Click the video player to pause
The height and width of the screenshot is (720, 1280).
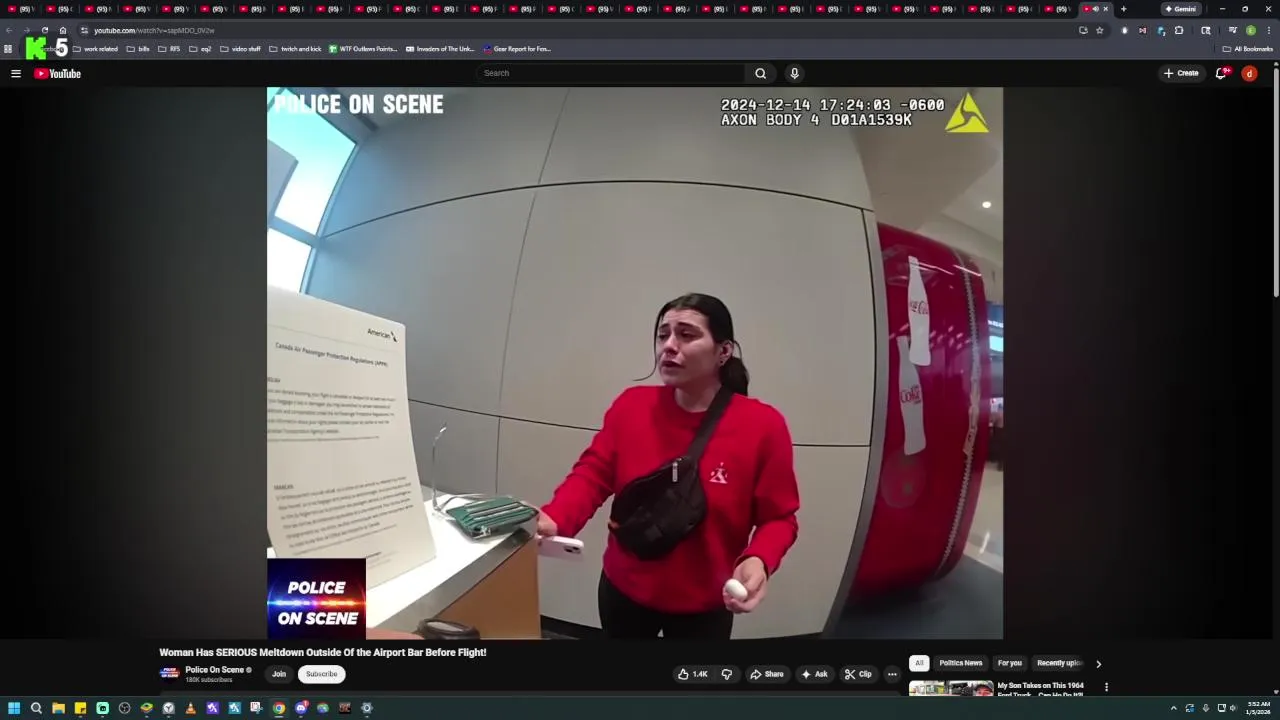pos(635,363)
